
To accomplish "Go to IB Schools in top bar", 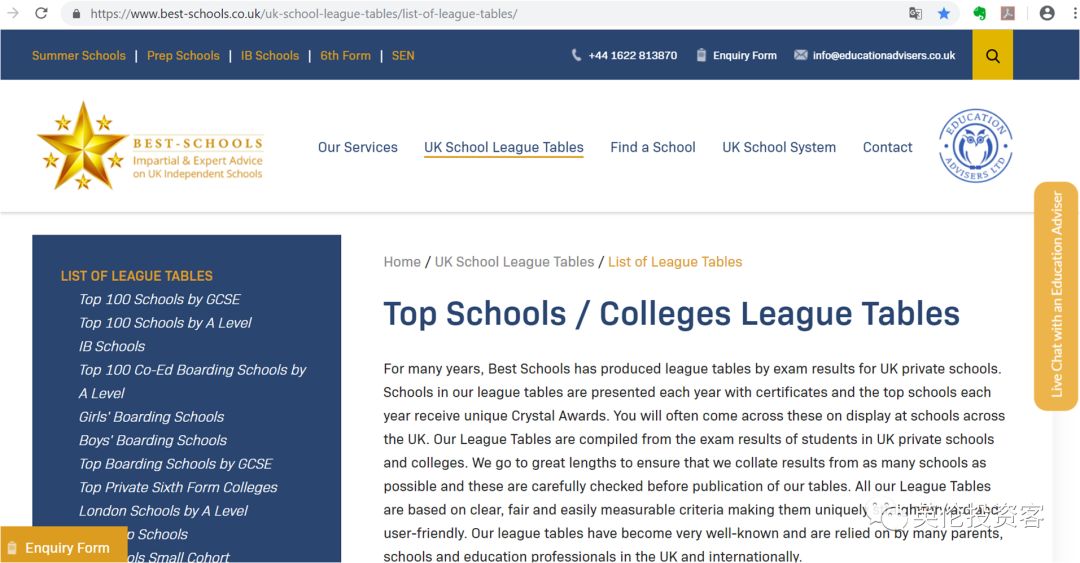I will (270, 56).
